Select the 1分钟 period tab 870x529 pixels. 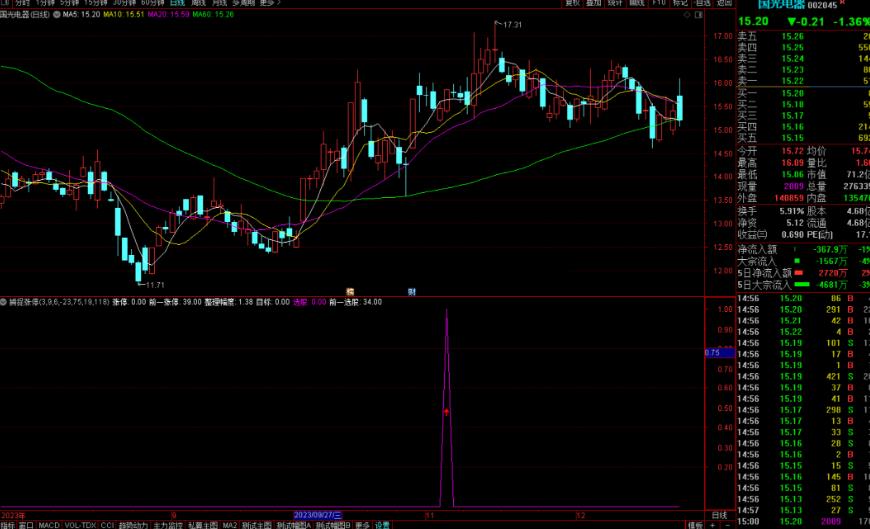45,3
